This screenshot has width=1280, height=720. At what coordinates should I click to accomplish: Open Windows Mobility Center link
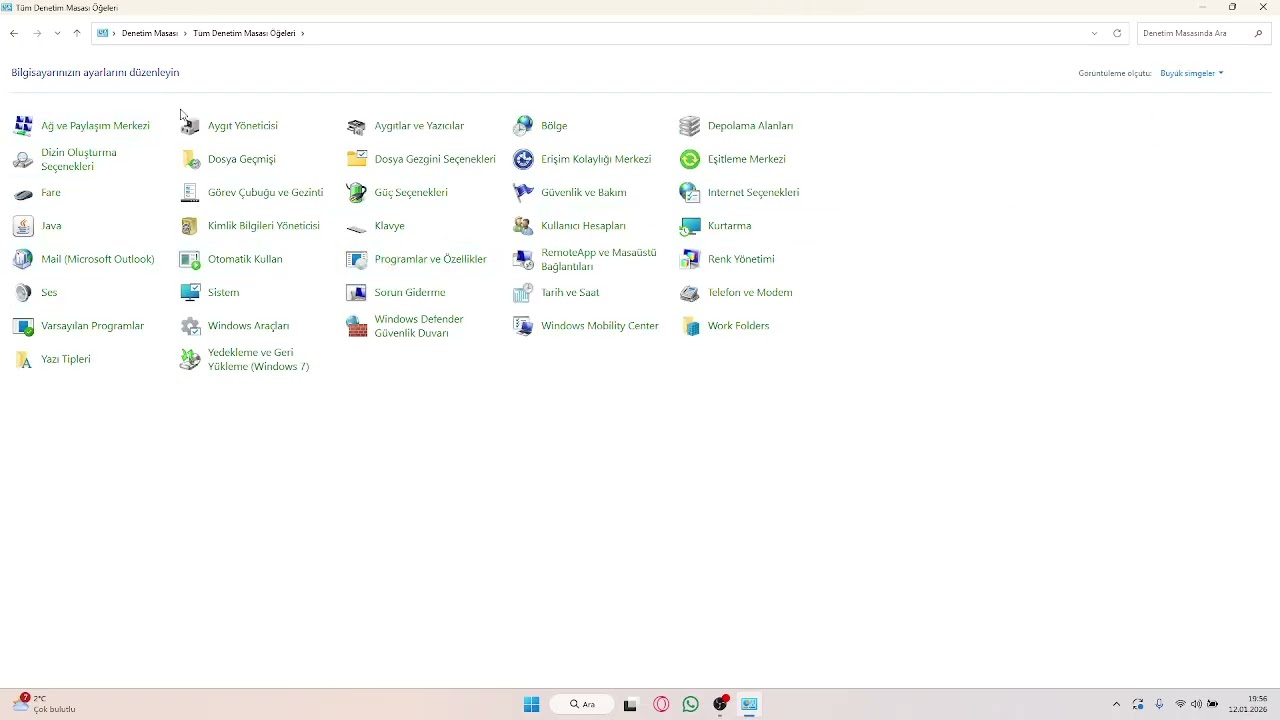(600, 326)
